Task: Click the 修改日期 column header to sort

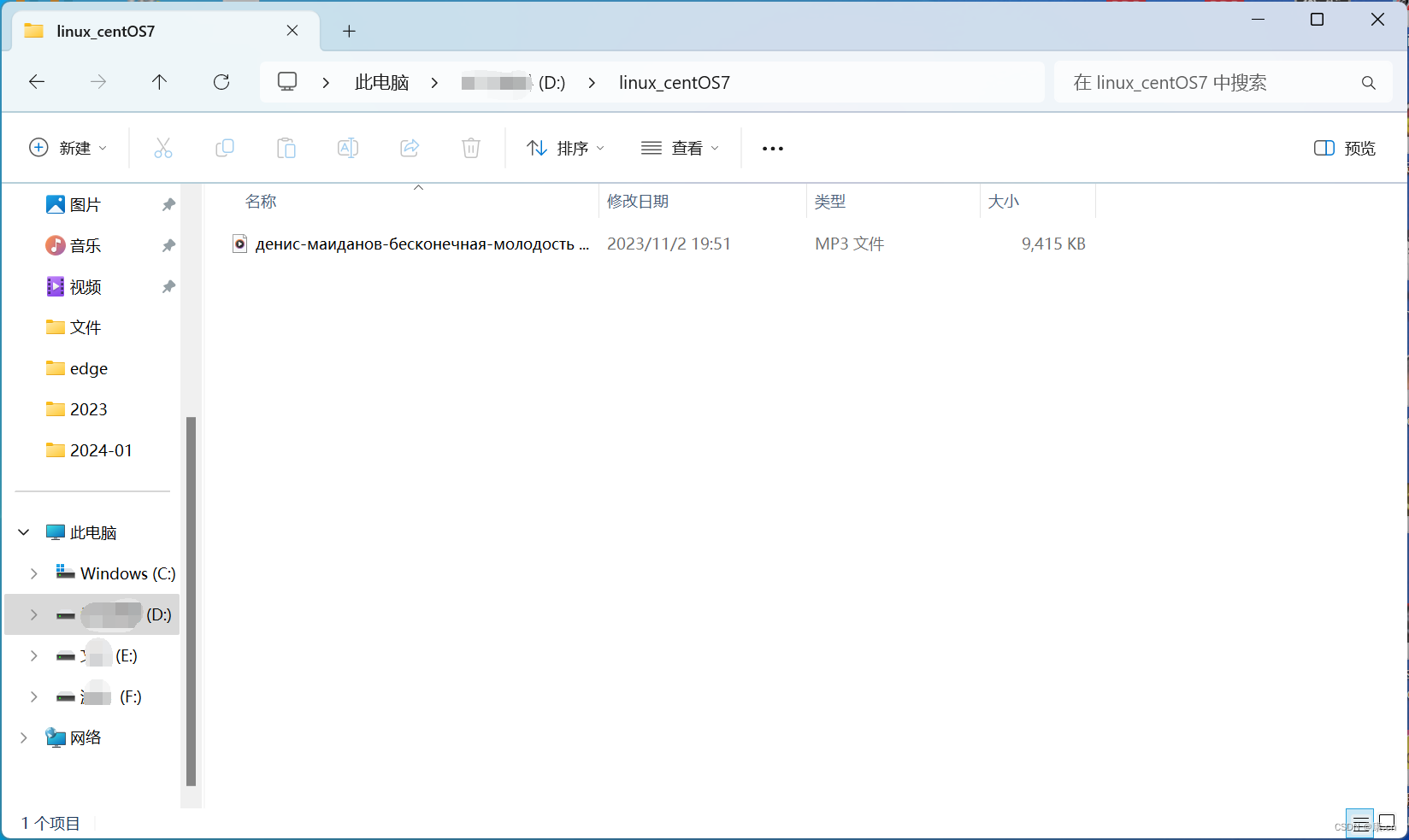Action: (x=637, y=201)
